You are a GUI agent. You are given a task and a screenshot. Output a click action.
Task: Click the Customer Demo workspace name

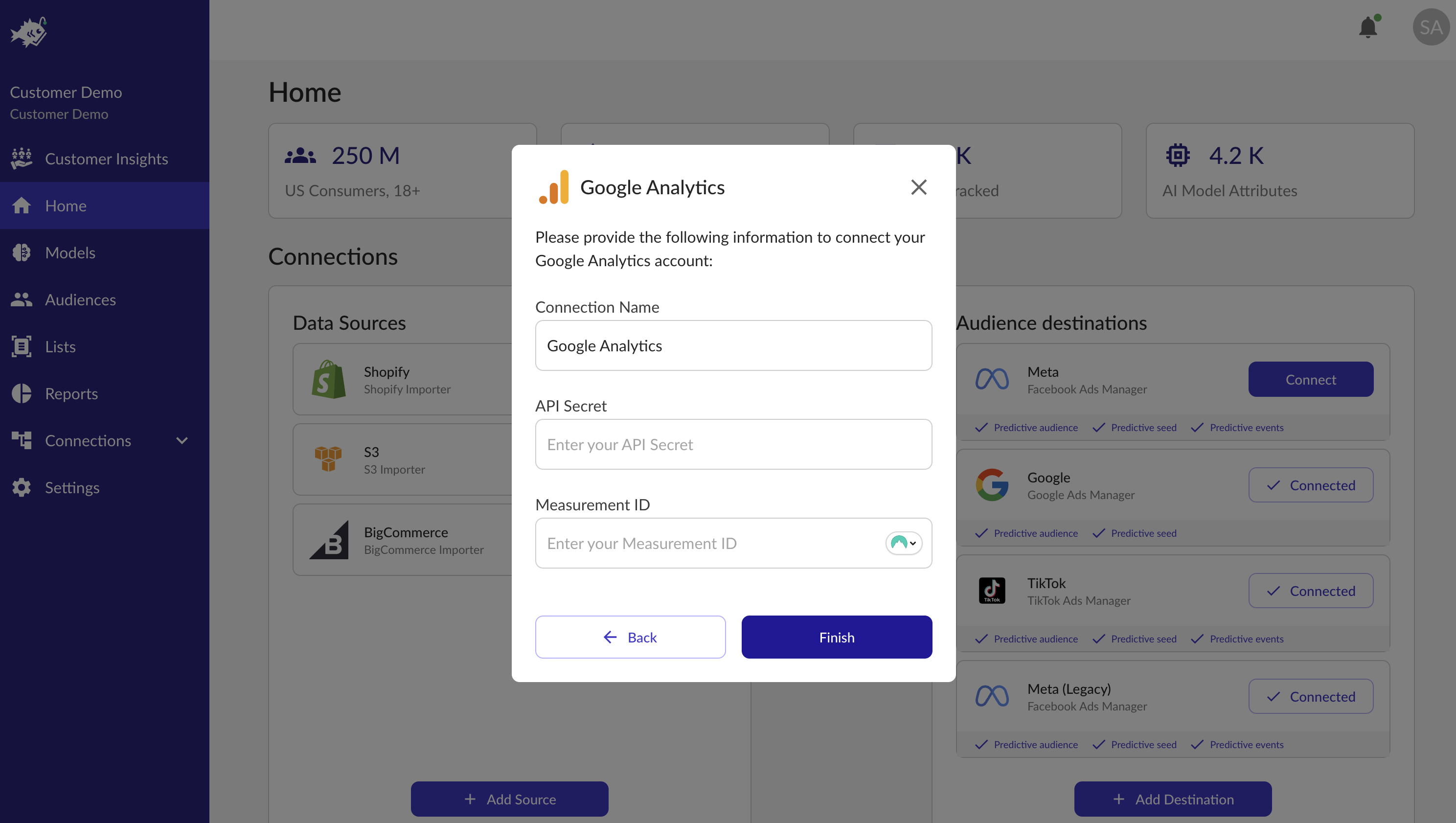[x=66, y=92]
